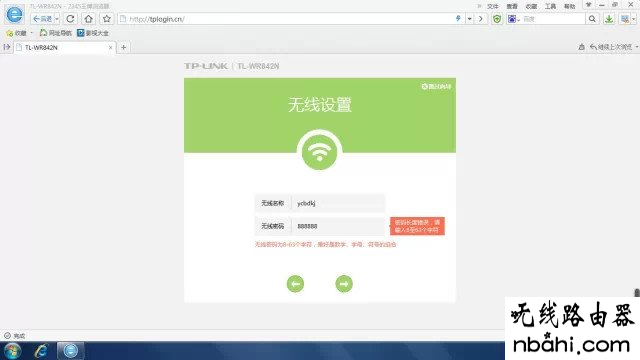Screen dimensions: 640x360
Task: Click the 网址导航 bookmark link
Action: coord(56,33)
